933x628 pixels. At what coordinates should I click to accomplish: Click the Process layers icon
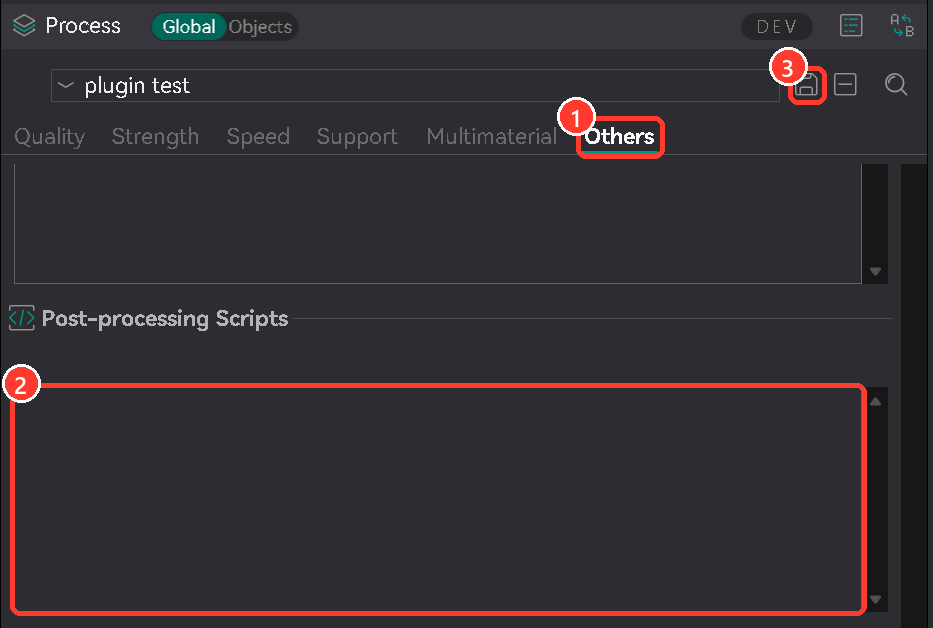pos(24,26)
